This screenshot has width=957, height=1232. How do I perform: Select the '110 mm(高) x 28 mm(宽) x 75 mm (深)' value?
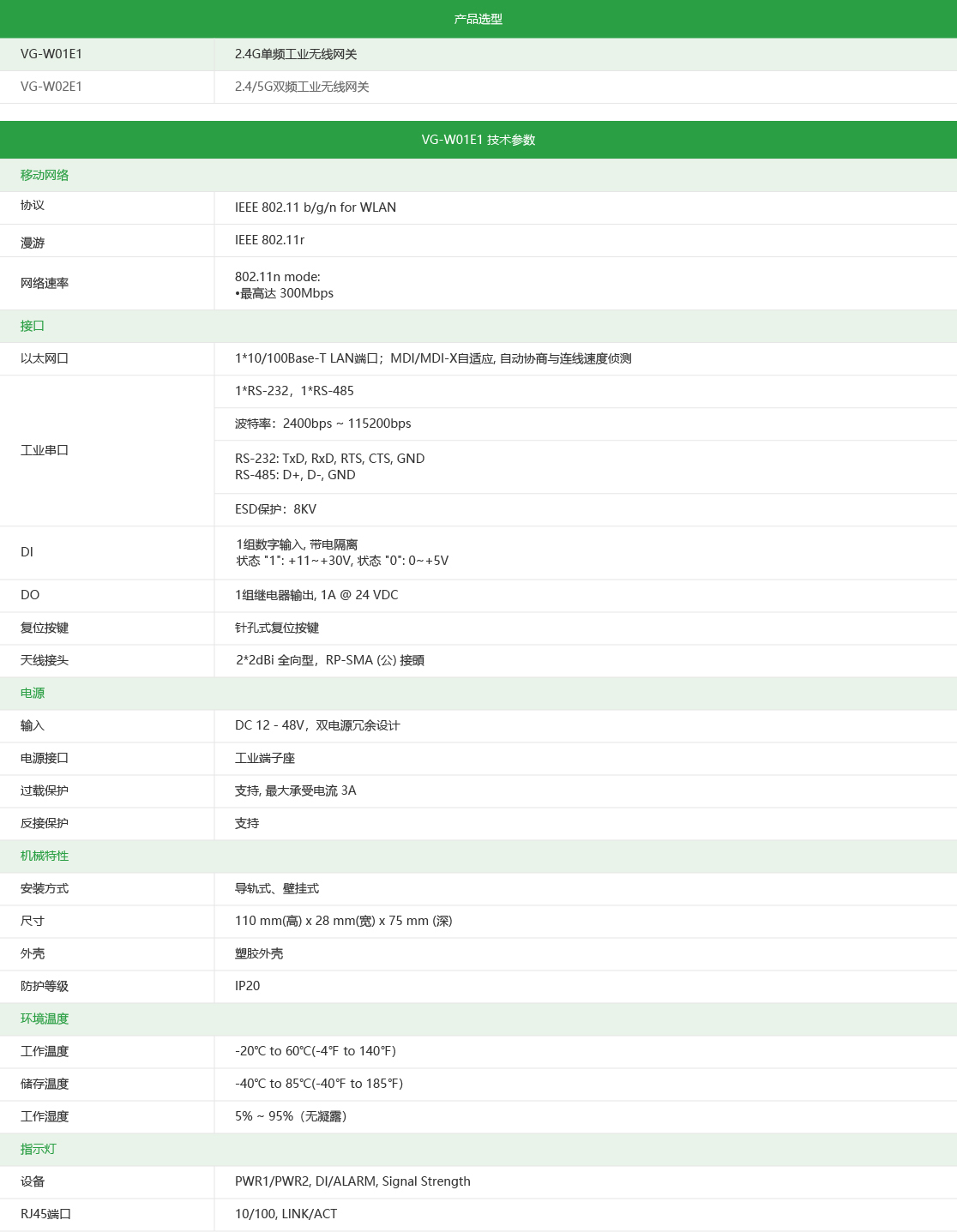coord(344,921)
